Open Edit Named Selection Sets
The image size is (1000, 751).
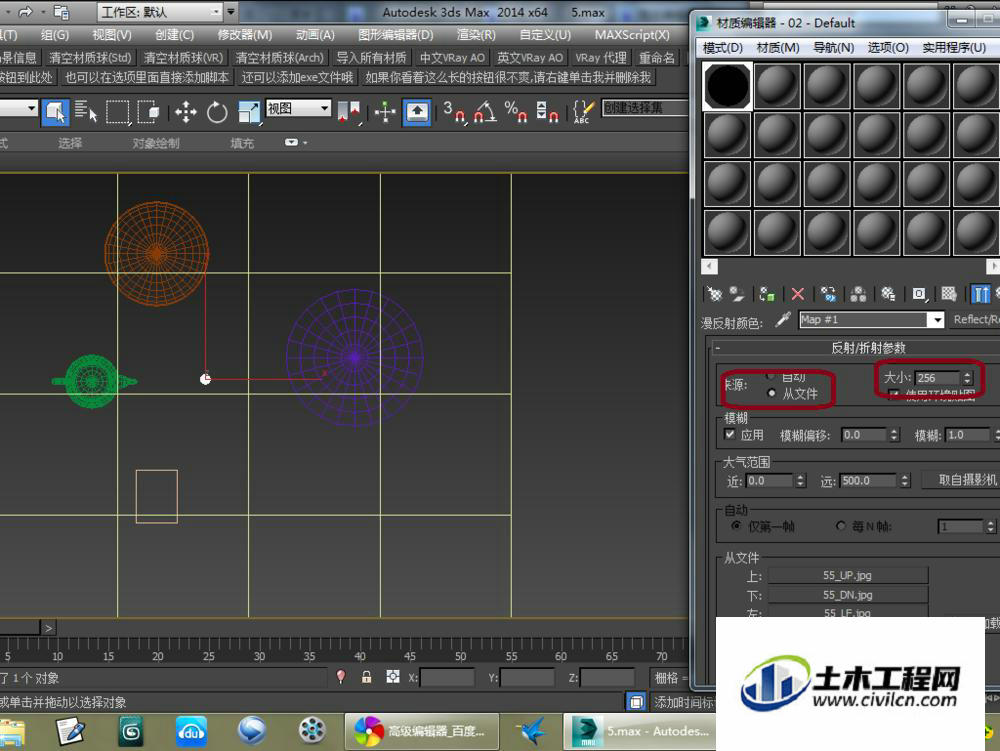[x=584, y=112]
